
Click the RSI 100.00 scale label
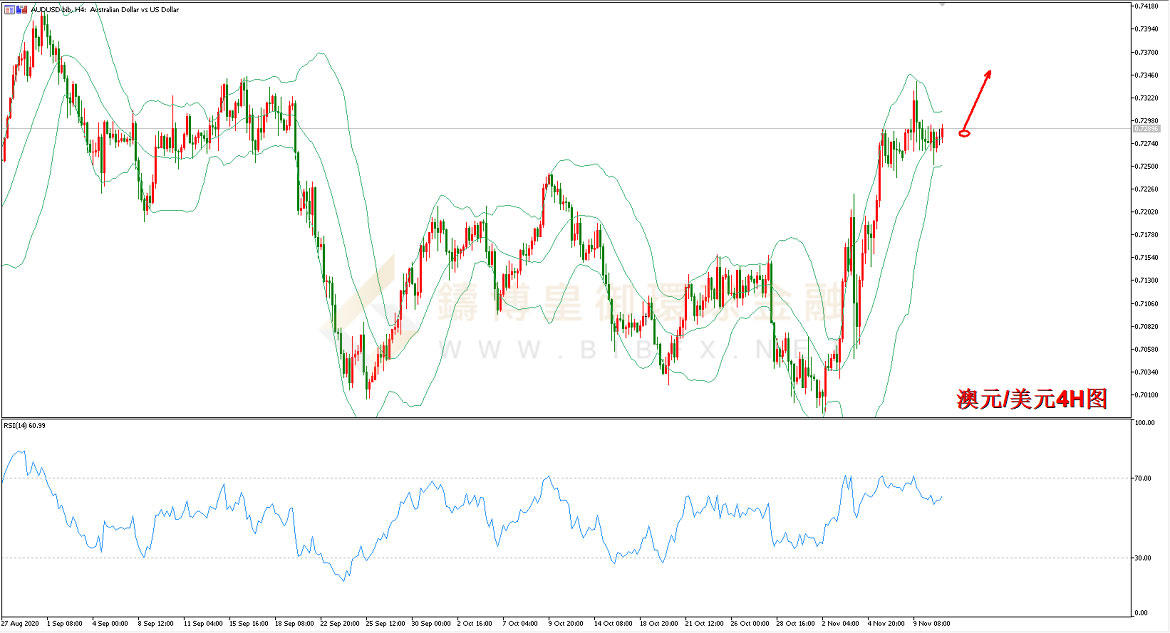point(1145,423)
